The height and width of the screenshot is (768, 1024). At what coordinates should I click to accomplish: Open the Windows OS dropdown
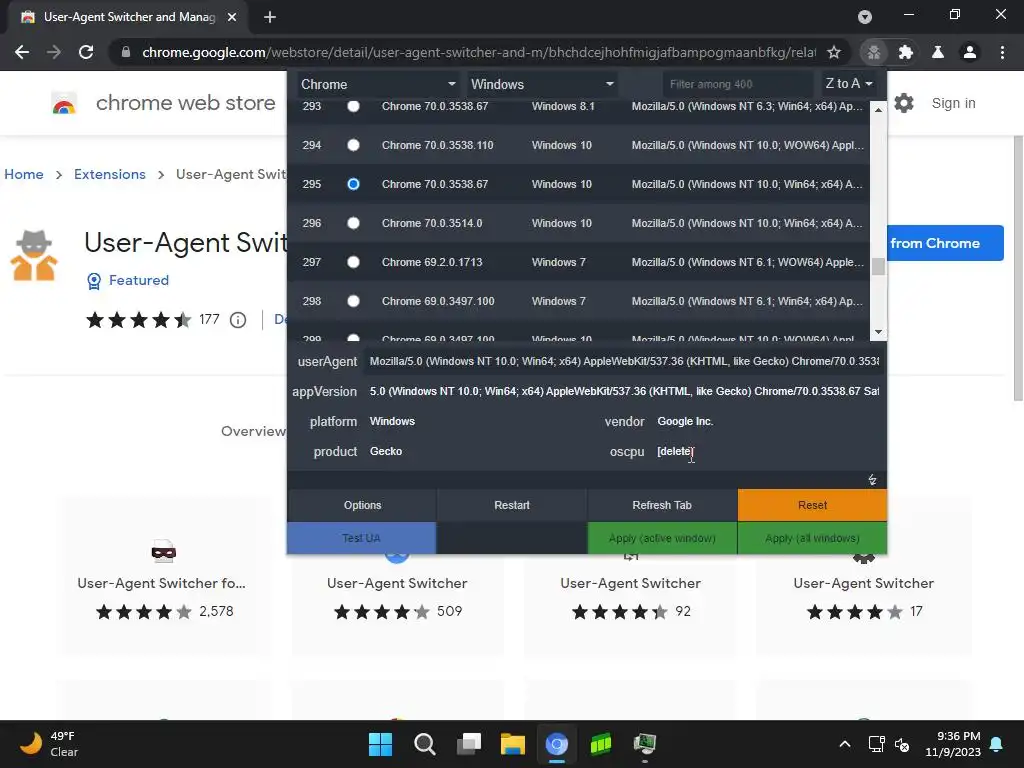(x=542, y=84)
